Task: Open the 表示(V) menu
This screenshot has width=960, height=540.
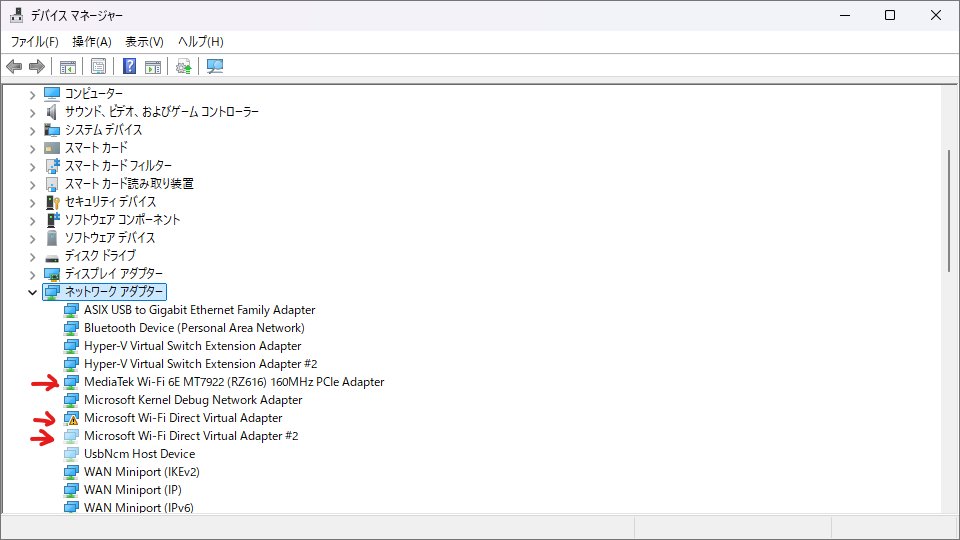Action: (x=144, y=42)
